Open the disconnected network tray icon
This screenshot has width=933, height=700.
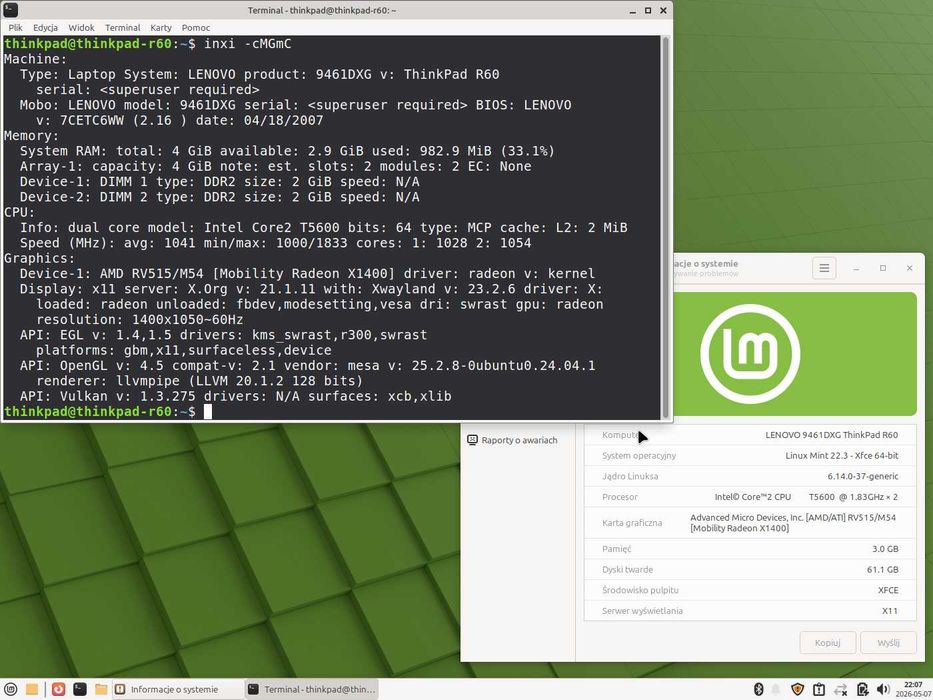[840, 689]
